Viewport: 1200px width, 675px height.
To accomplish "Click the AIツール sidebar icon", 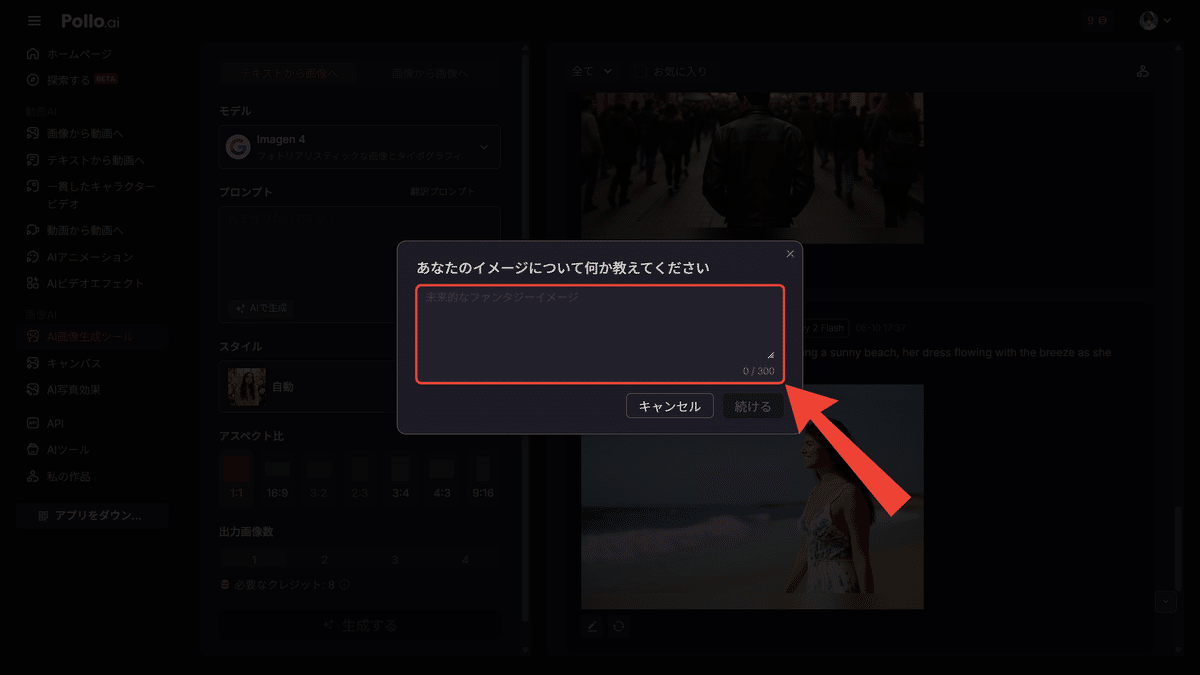I will tap(33, 450).
